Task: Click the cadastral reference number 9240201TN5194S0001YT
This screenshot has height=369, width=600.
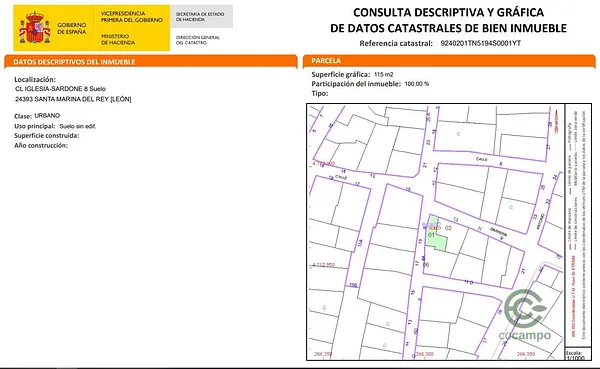Action: point(481,43)
